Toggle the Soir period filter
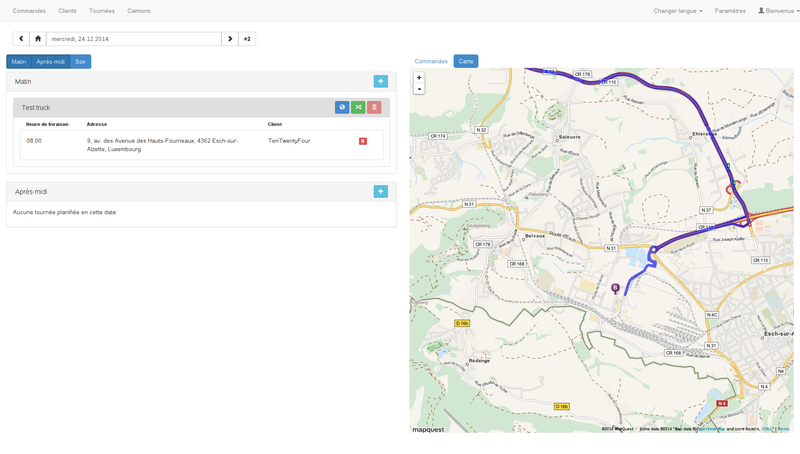This screenshot has width=800, height=454. [81, 62]
